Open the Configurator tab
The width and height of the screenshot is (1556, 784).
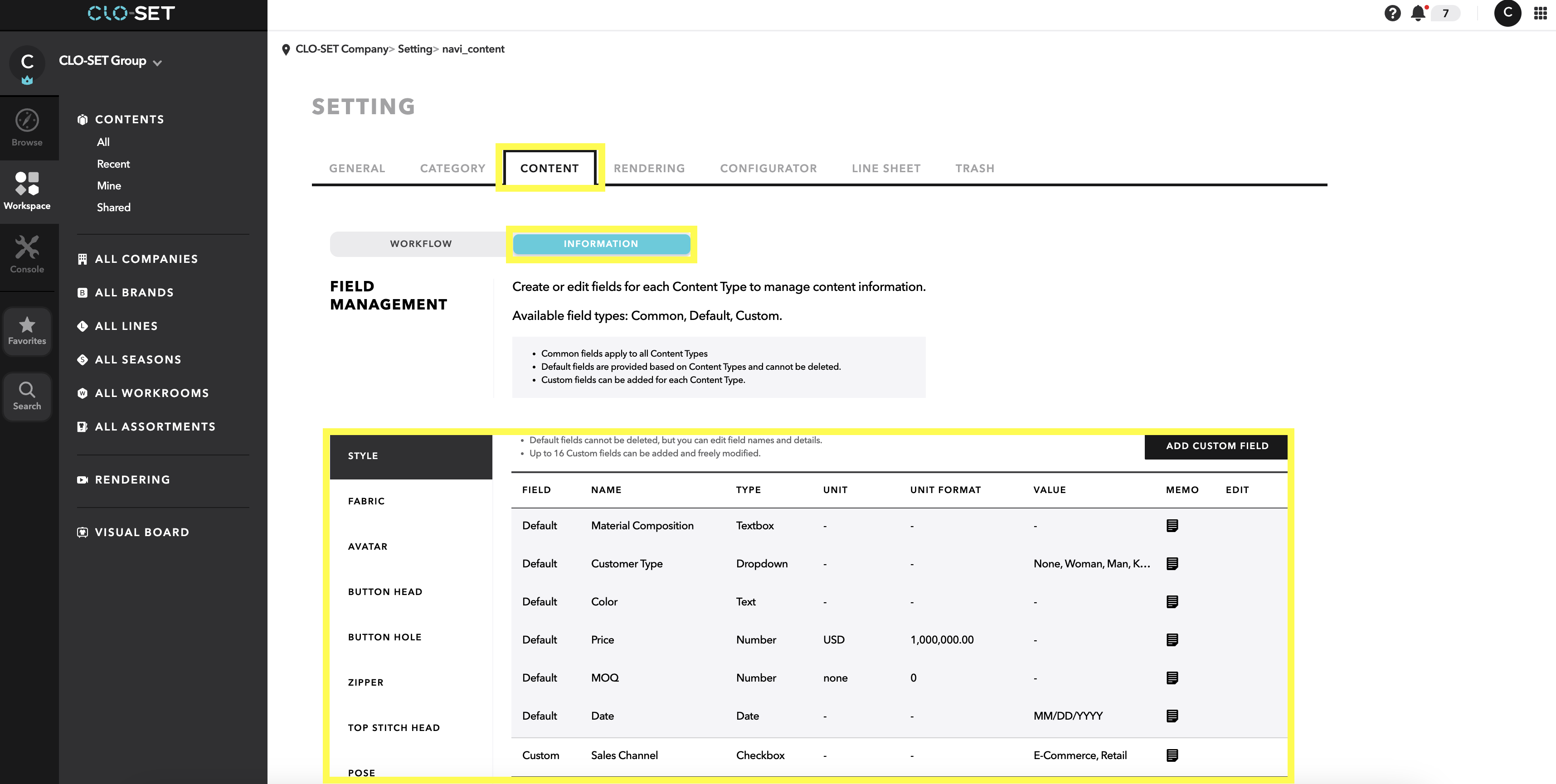click(x=768, y=169)
